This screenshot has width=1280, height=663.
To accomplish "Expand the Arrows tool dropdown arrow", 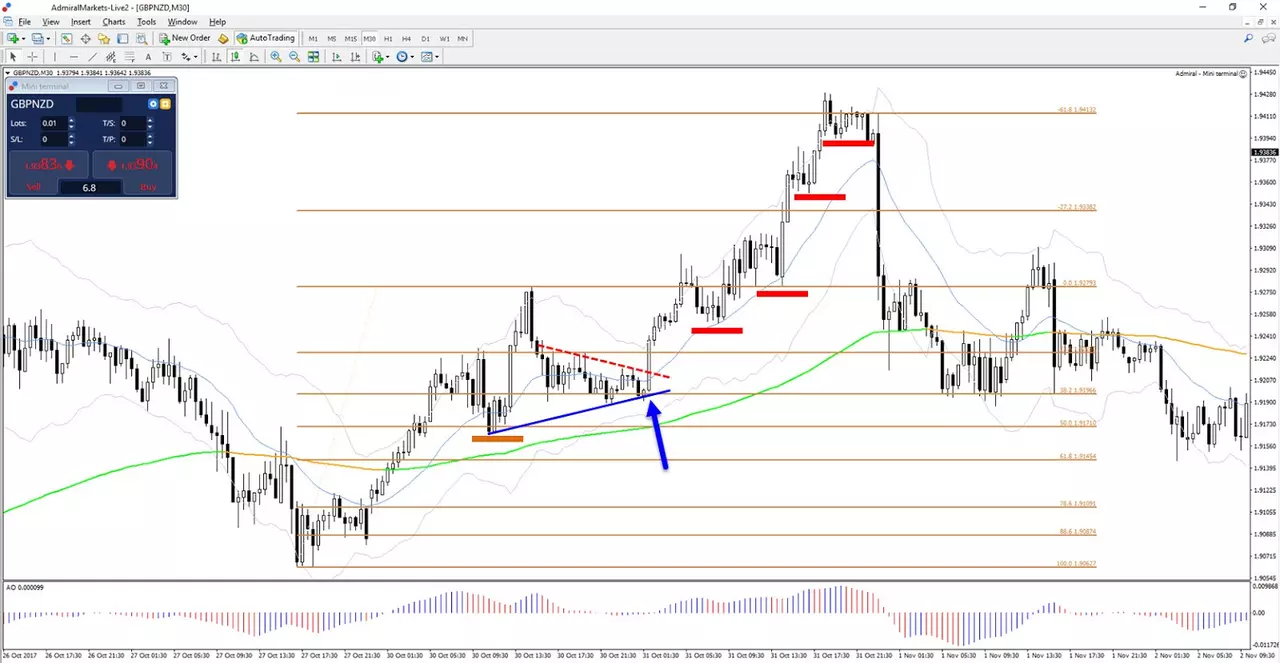I will pyautogui.click(x=195, y=57).
